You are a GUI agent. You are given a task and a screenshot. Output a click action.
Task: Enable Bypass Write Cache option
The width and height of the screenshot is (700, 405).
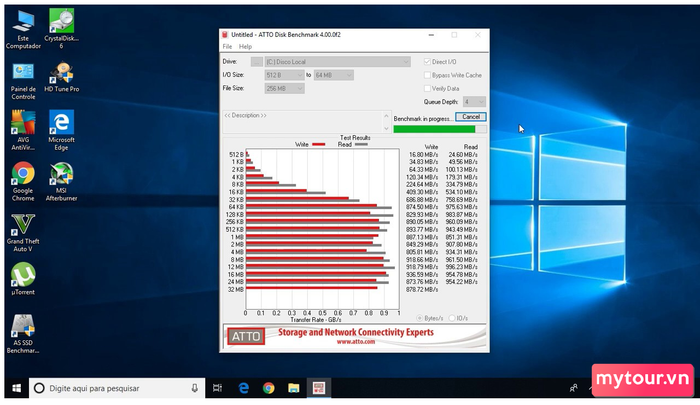pyautogui.click(x=427, y=75)
